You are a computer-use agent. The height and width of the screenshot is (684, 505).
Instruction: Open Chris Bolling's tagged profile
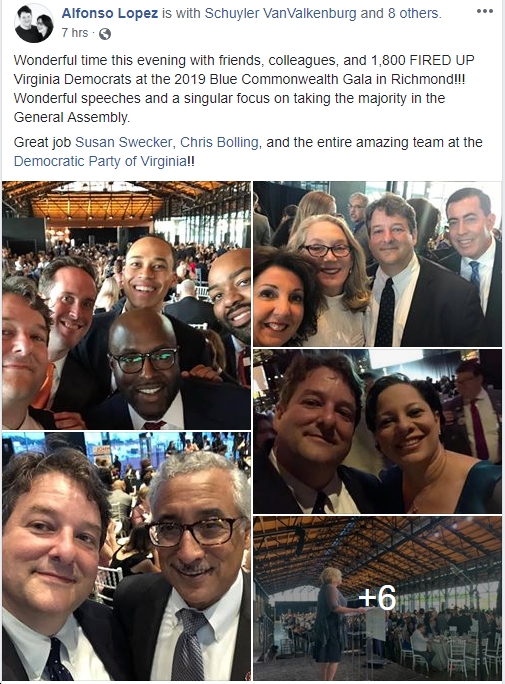tap(219, 142)
